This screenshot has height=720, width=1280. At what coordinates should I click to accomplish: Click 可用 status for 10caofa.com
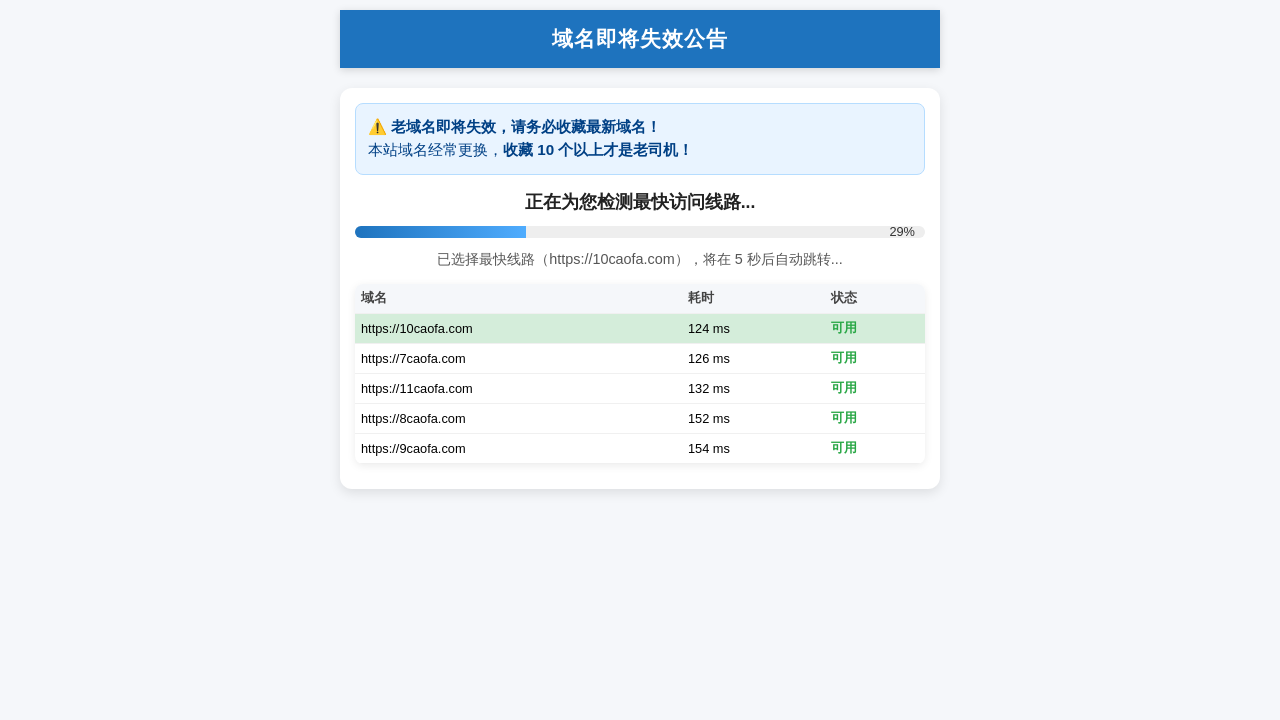(x=844, y=328)
